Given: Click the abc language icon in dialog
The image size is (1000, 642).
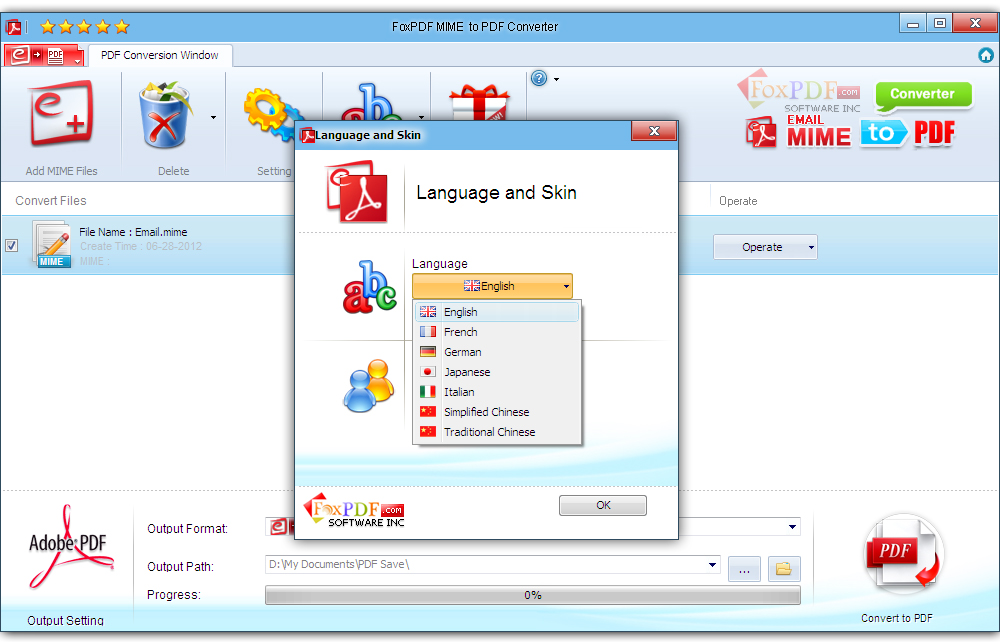Looking at the screenshot, I should pos(369,287).
